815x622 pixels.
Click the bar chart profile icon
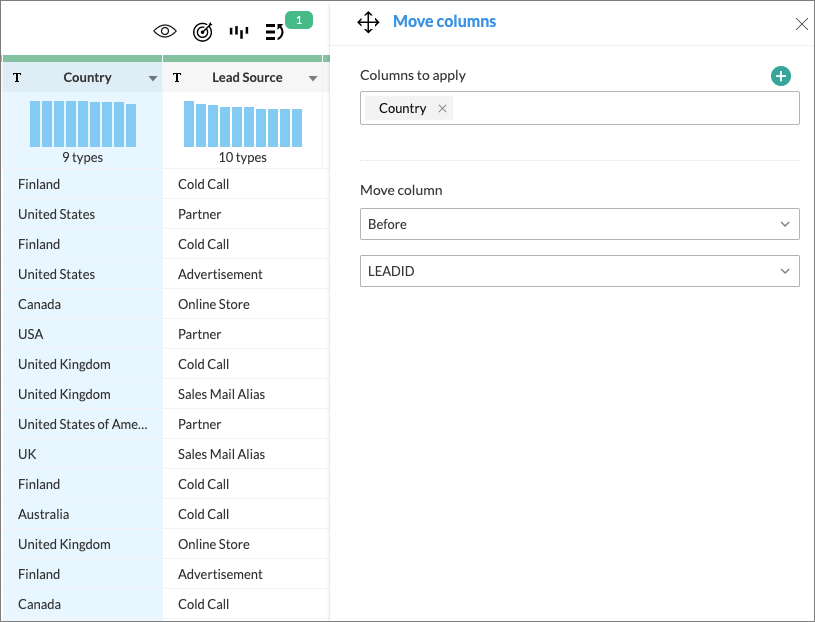[x=238, y=31]
